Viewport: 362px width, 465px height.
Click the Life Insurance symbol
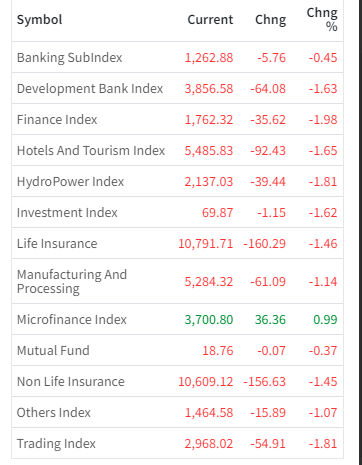tap(57, 243)
